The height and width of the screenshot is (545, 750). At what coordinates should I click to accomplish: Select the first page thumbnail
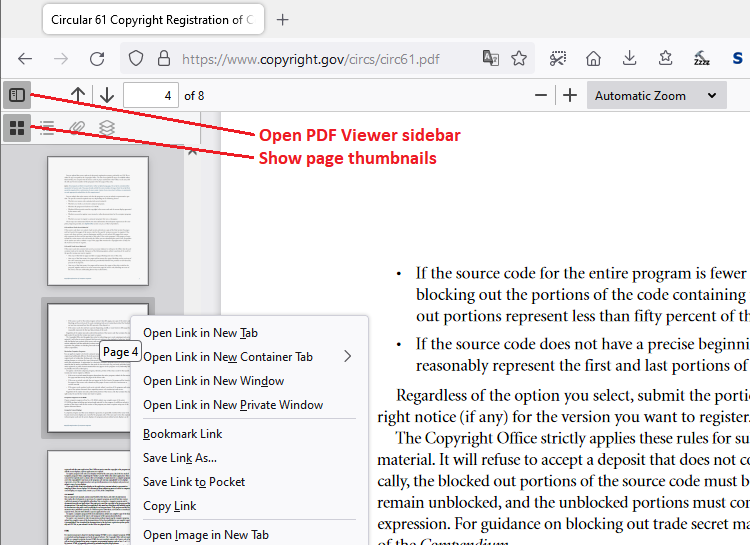click(x=98, y=220)
